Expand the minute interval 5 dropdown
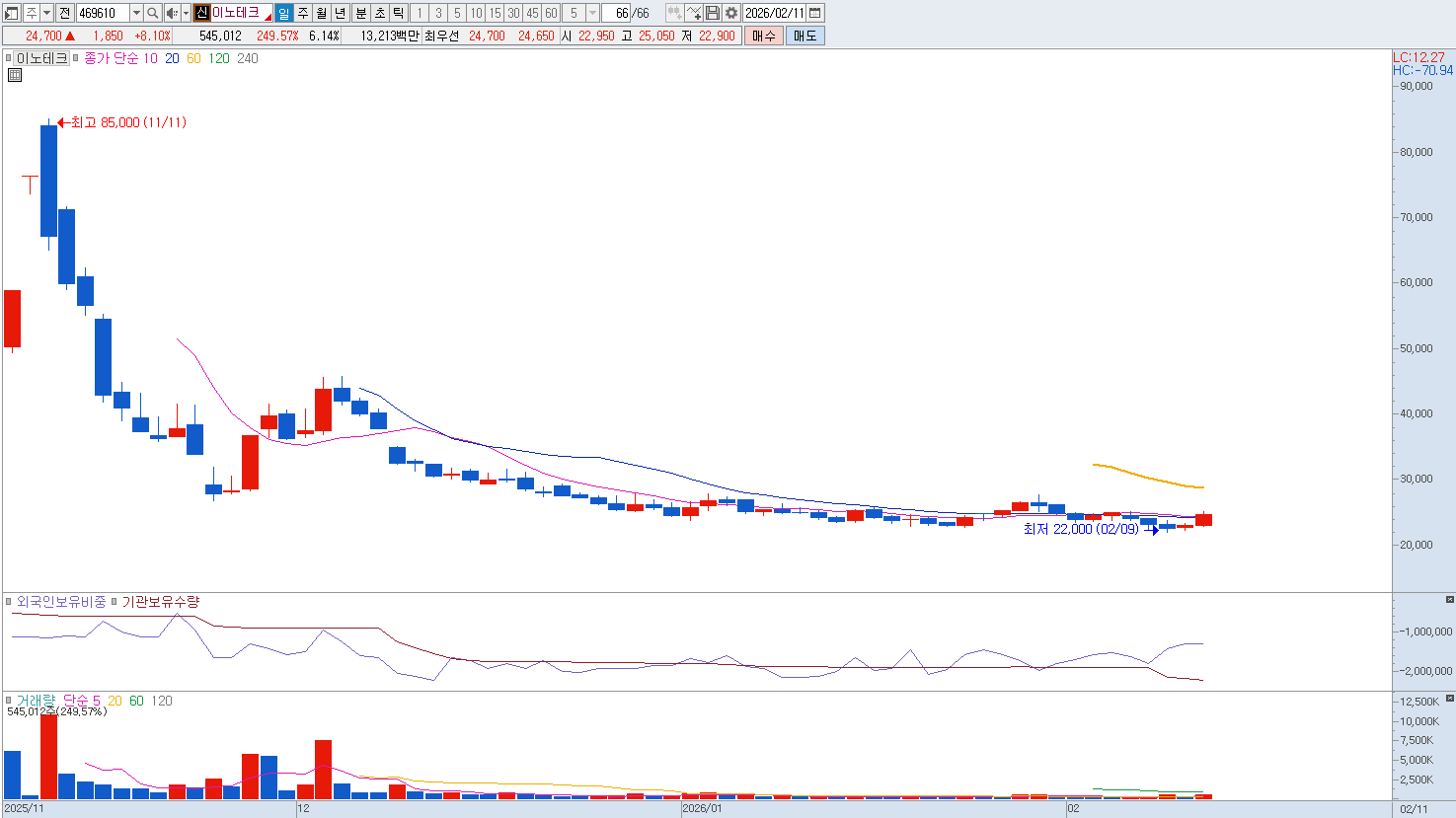1456x818 pixels. pos(592,13)
